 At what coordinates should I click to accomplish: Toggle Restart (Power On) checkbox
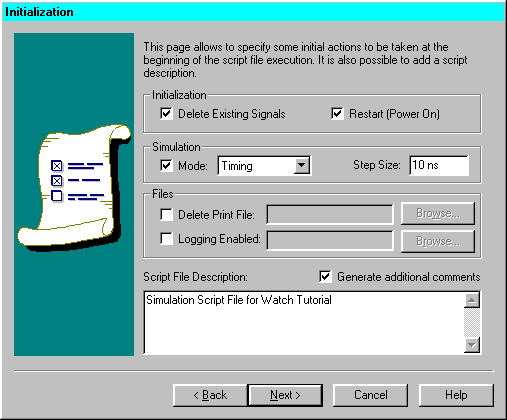pyautogui.click(x=337, y=114)
